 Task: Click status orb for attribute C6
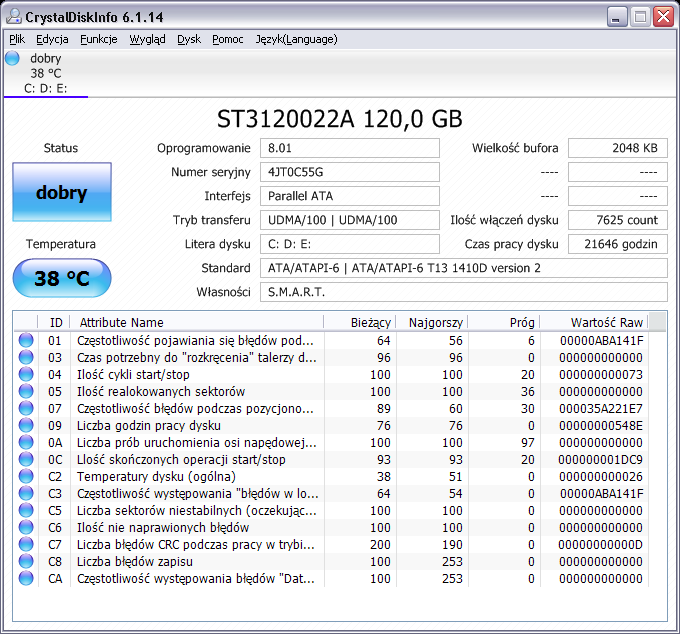pyautogui.click(x=26, y=527)
